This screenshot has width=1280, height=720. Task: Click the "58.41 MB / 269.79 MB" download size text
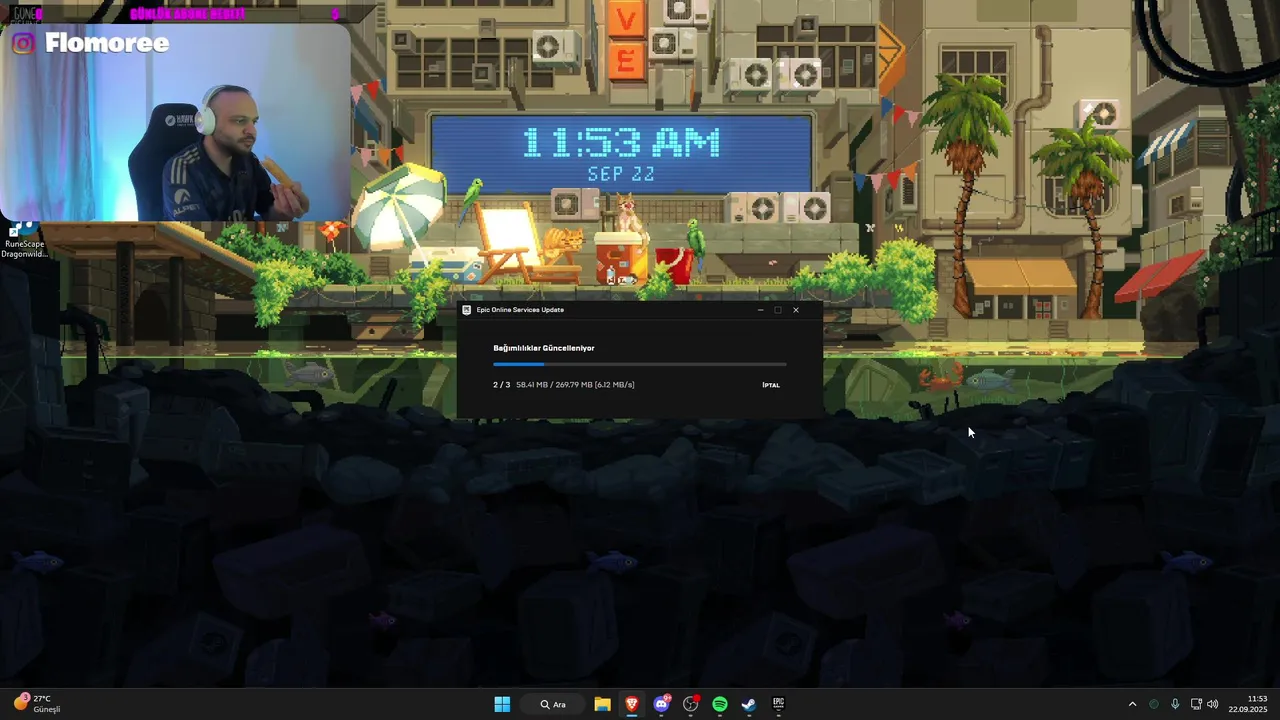point(554,384)
